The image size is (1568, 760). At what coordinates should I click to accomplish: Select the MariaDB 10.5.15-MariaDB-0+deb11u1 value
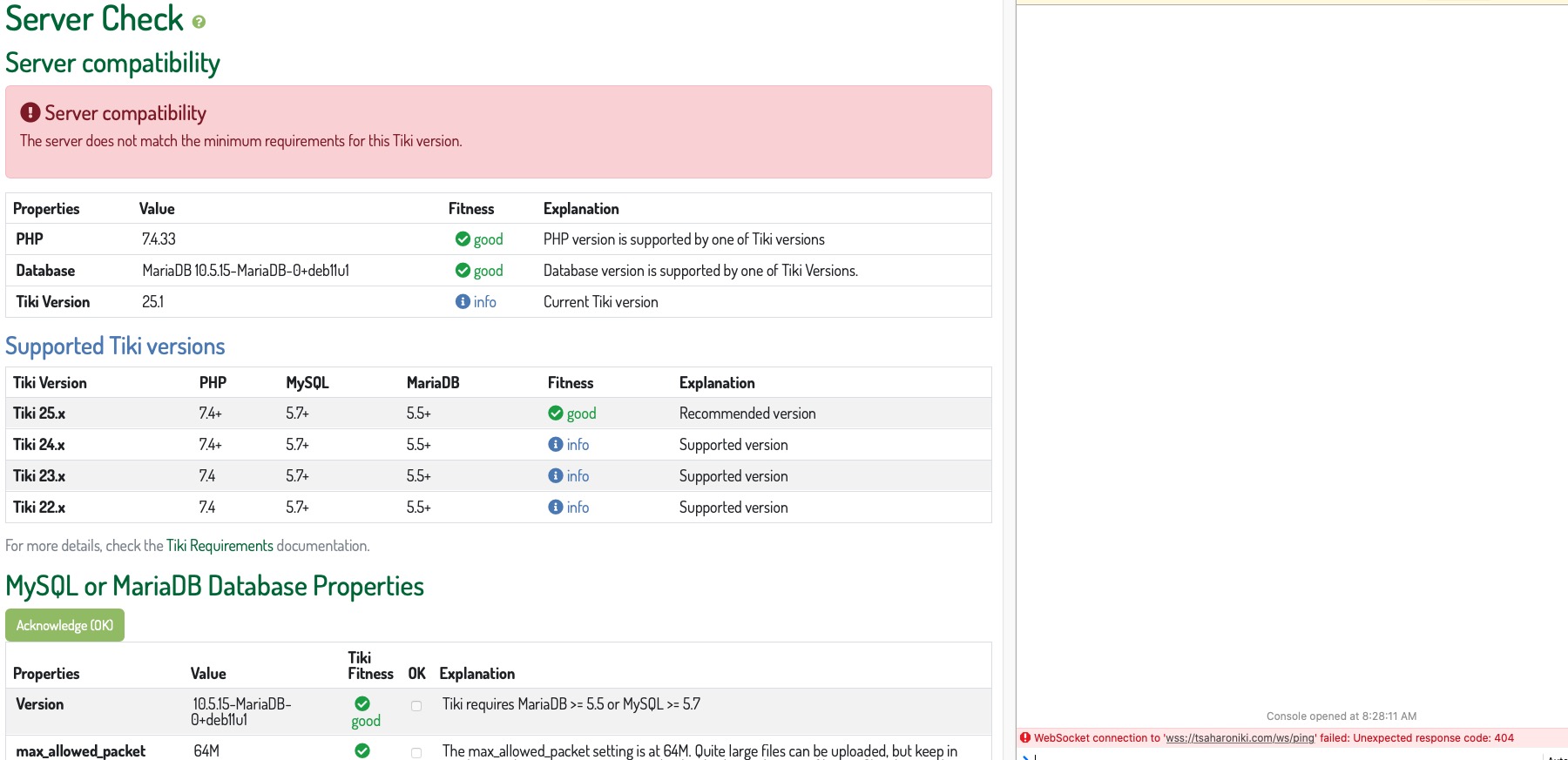(x=246, y=271)
